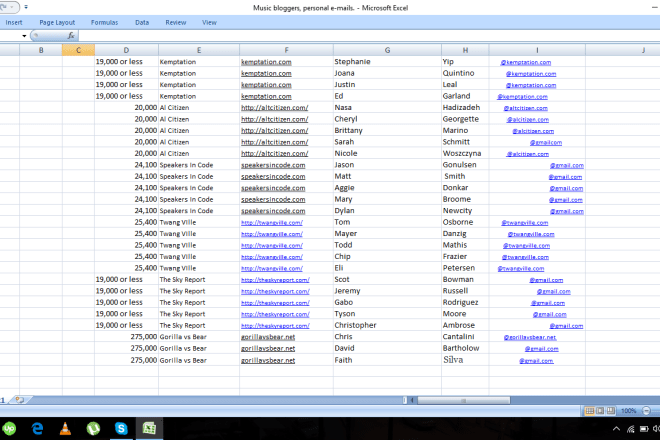
Task: Select '19,000 or less' cell in Justin row
Action: [x=126, y=84]
